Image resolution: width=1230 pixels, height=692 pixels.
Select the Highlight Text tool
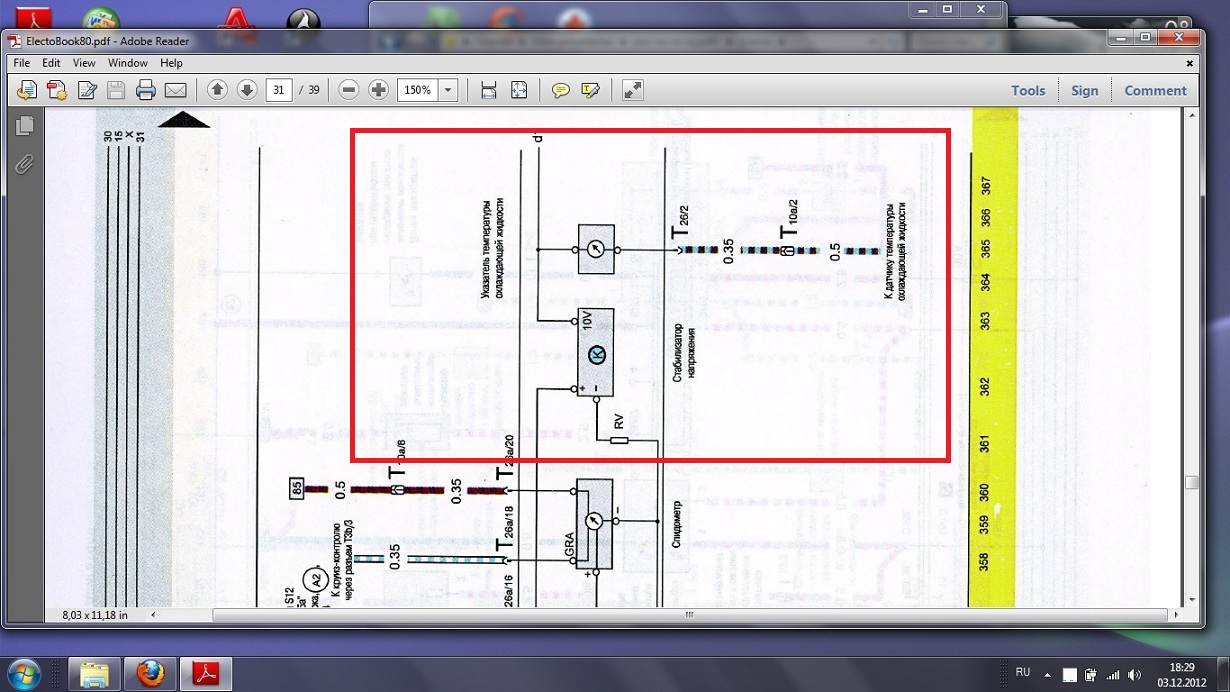pyautogui.click(x=591, y=90)
